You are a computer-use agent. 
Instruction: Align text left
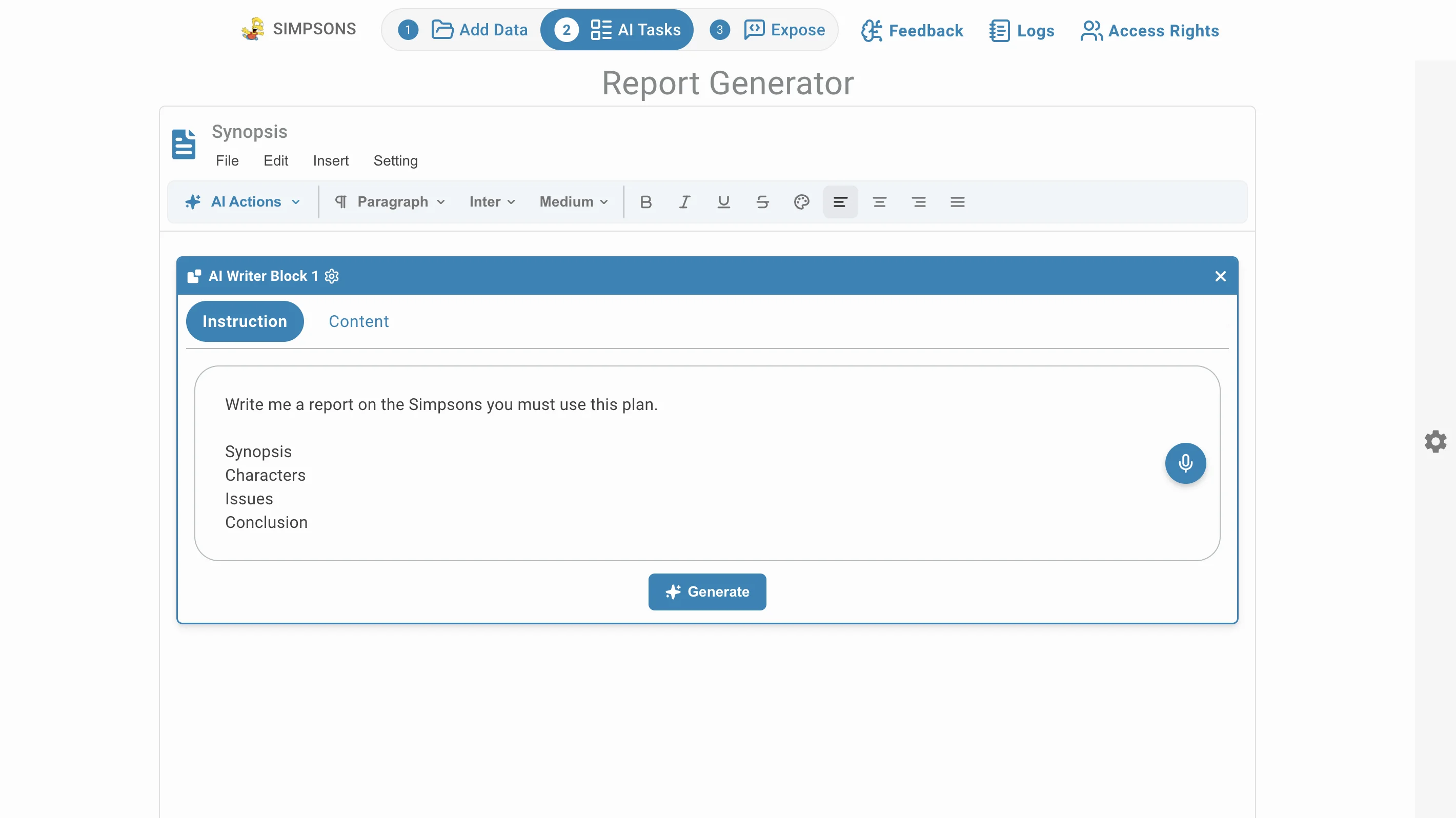pyautogui.click(x=840, y=202)
